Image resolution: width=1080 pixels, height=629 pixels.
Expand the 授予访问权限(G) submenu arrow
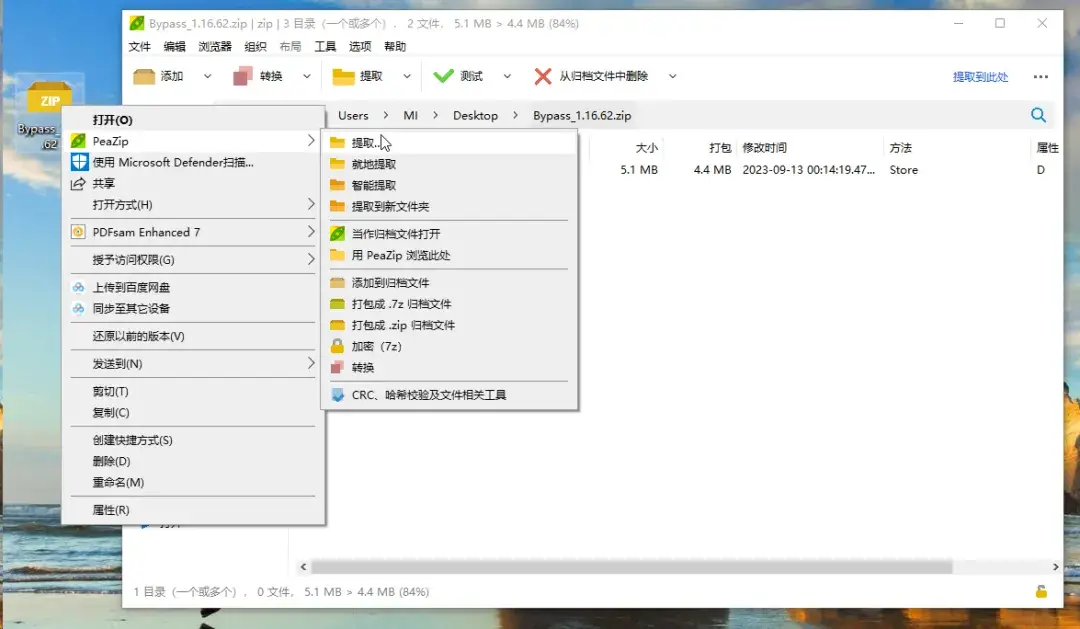point(311,259)
